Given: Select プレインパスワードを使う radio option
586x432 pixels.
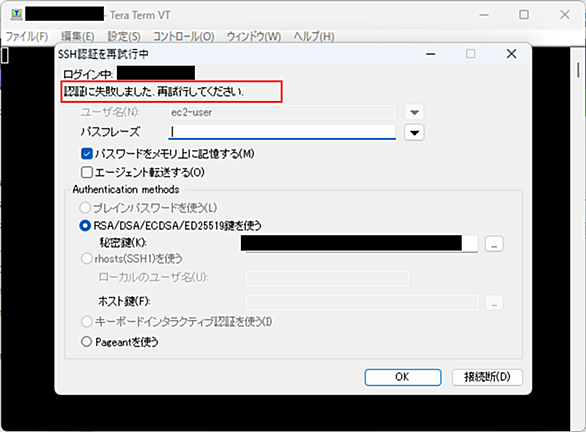Looking at the screenshot, I should click(85, 208).
